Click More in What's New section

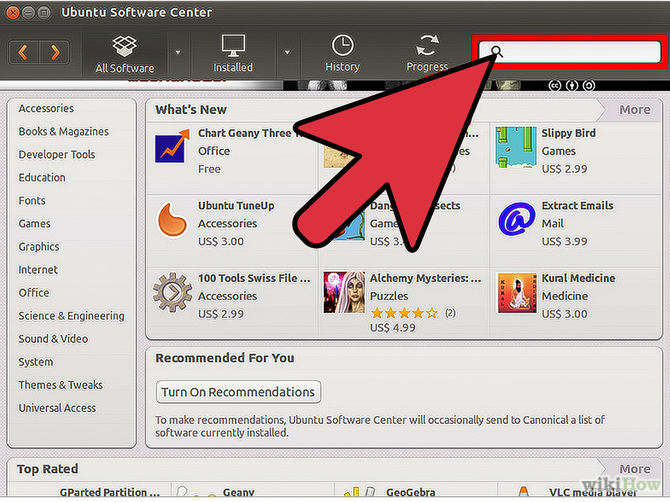[x=634, y=110]
